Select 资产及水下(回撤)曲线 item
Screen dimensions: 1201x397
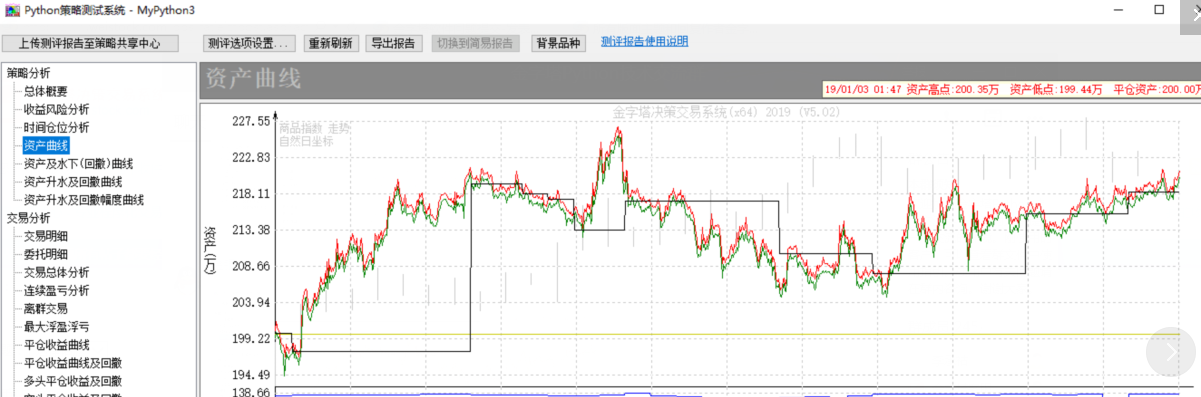coord(78,163)
